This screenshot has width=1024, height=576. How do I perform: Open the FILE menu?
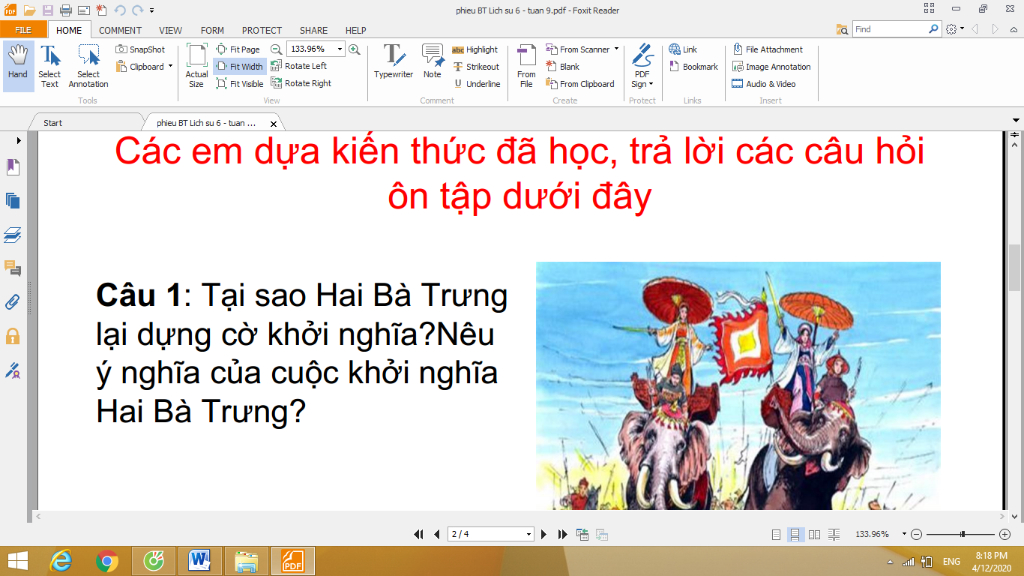(x=24, y=30)
